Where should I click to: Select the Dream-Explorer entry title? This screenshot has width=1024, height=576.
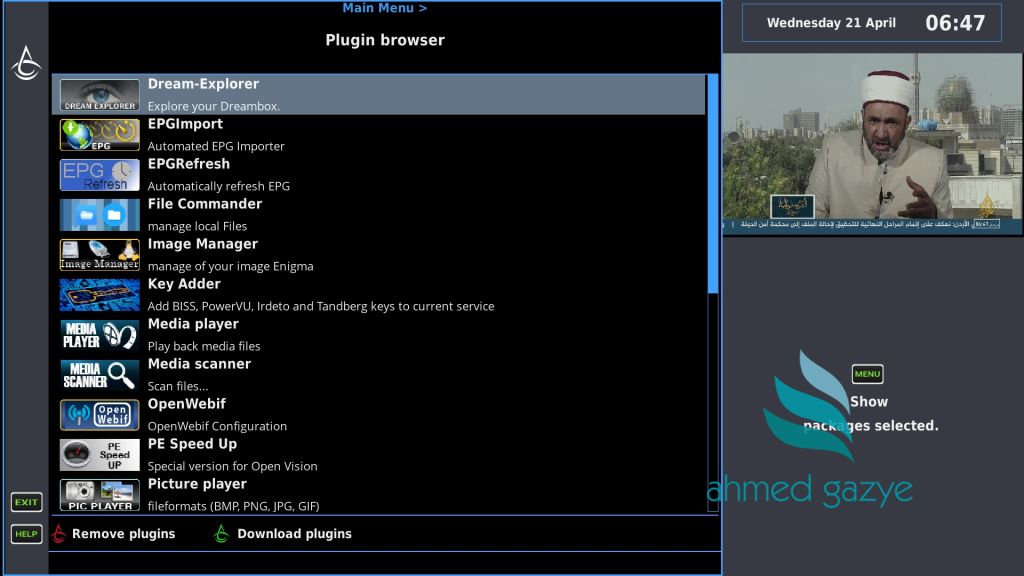point(203,84)
